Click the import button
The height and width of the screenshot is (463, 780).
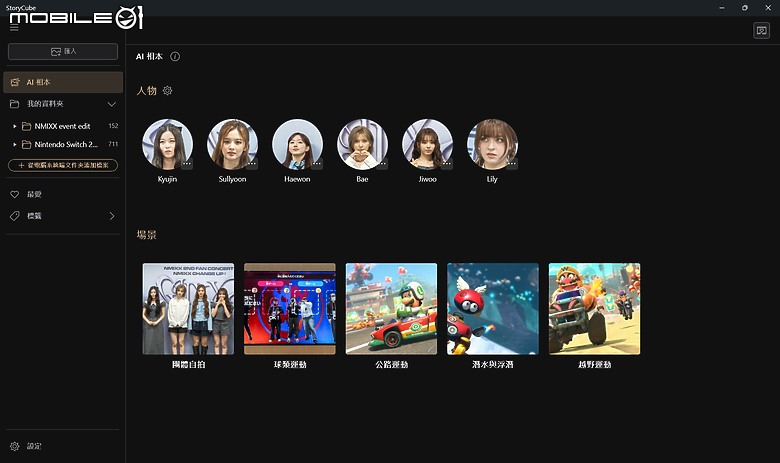tap(63, 51)
